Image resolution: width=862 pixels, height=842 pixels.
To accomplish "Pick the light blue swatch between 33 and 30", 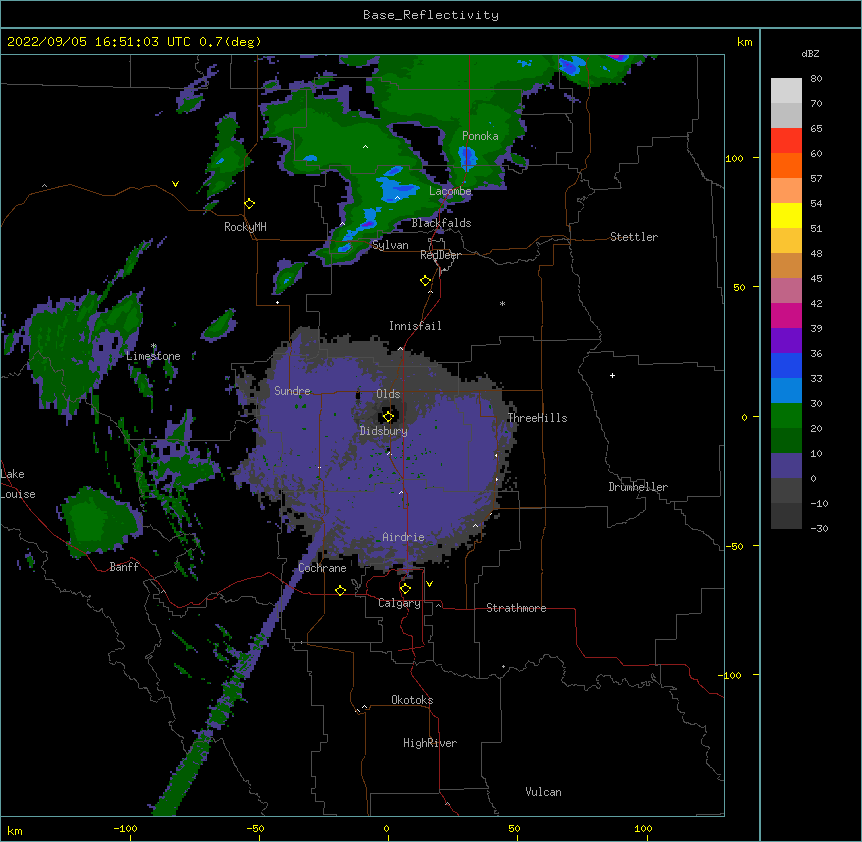I will click(786, 390).
